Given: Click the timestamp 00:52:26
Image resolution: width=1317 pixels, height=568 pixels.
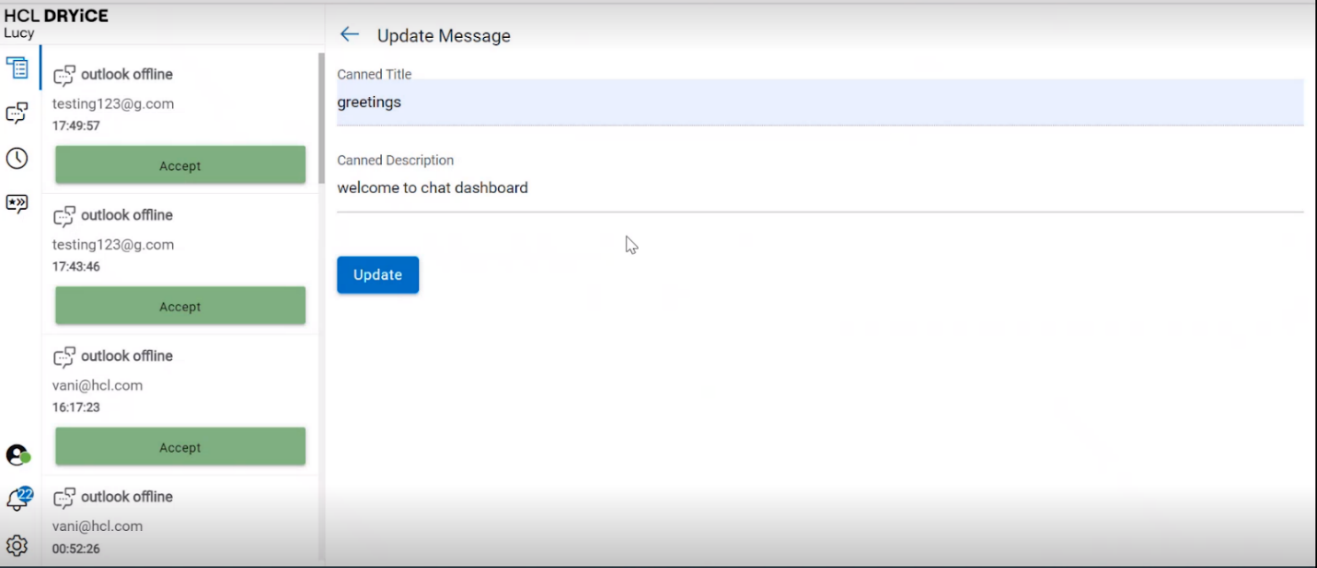Looking at the screenshot, I should (x=76, y=549).
